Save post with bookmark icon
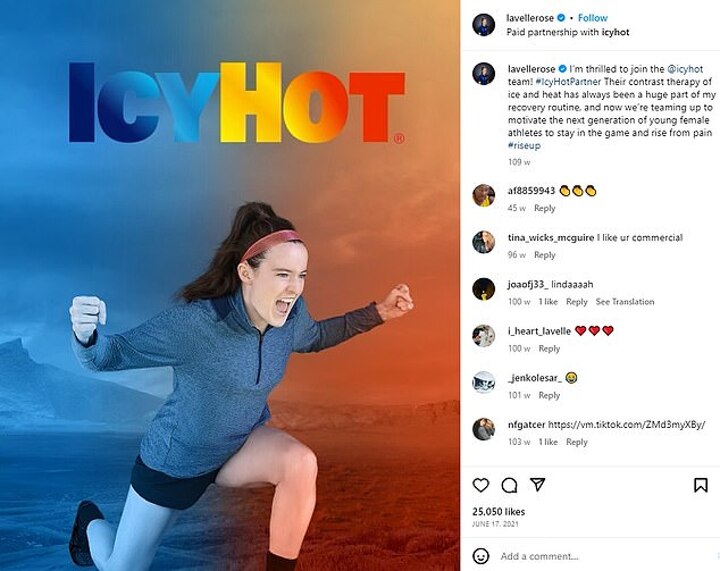The image size is (720, 571). 700,485
